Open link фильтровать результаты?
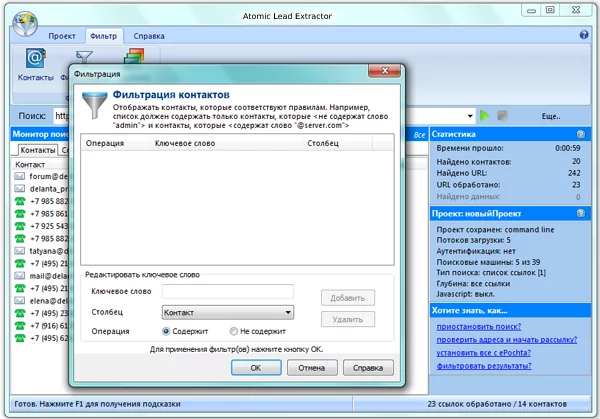The width and height of the screenshot is (600, 419). [x=484, y=366]
